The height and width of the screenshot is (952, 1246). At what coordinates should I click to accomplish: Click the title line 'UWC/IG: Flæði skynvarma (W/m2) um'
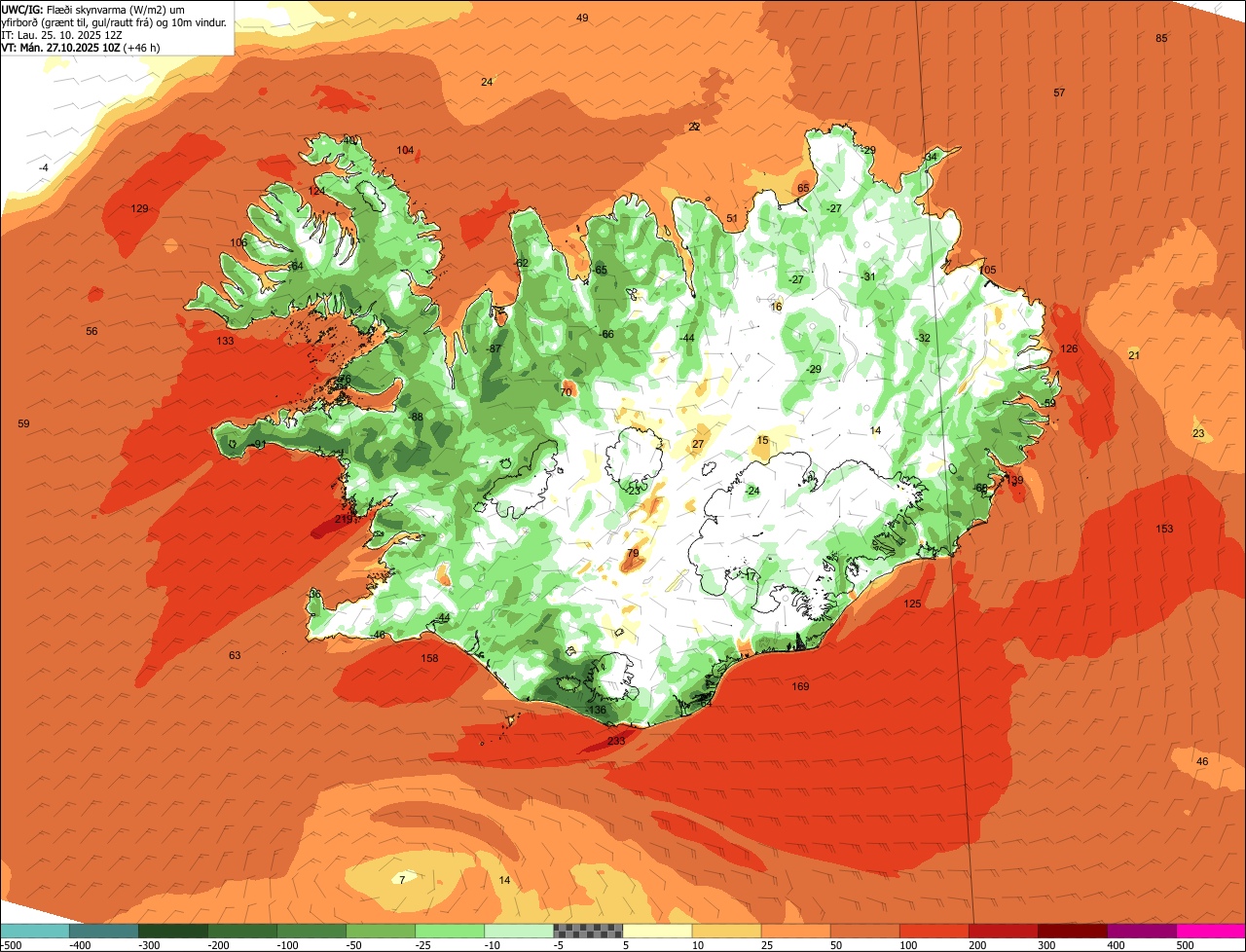click(x=93, y=9)
